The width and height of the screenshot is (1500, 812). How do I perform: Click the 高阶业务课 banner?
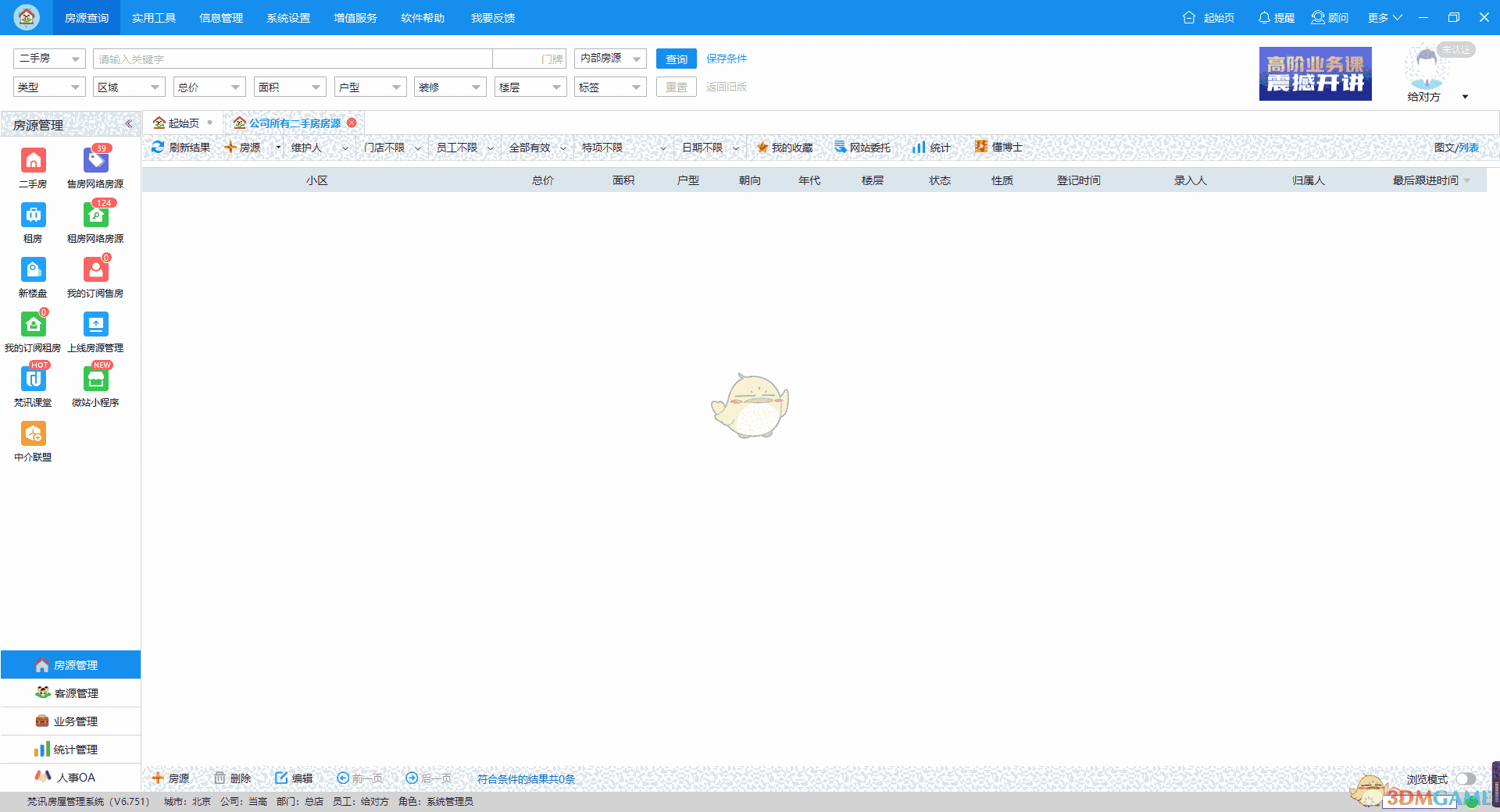[1315, 73]
